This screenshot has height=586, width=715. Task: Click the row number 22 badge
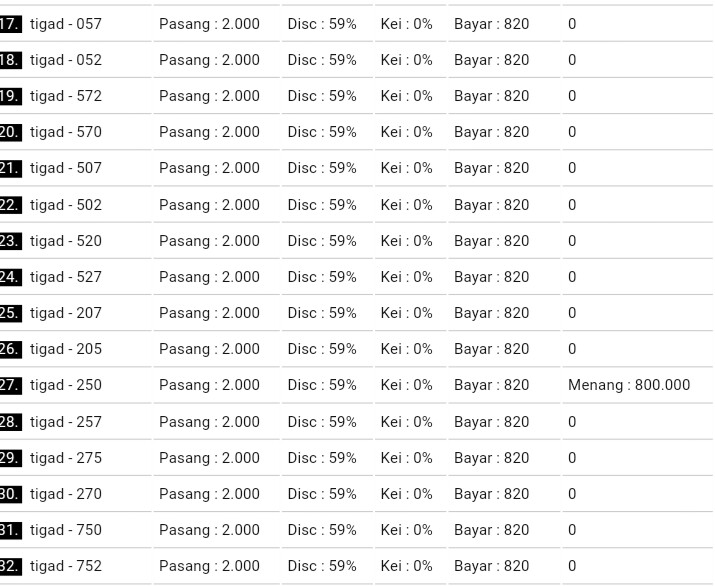[x=10, y=205]
